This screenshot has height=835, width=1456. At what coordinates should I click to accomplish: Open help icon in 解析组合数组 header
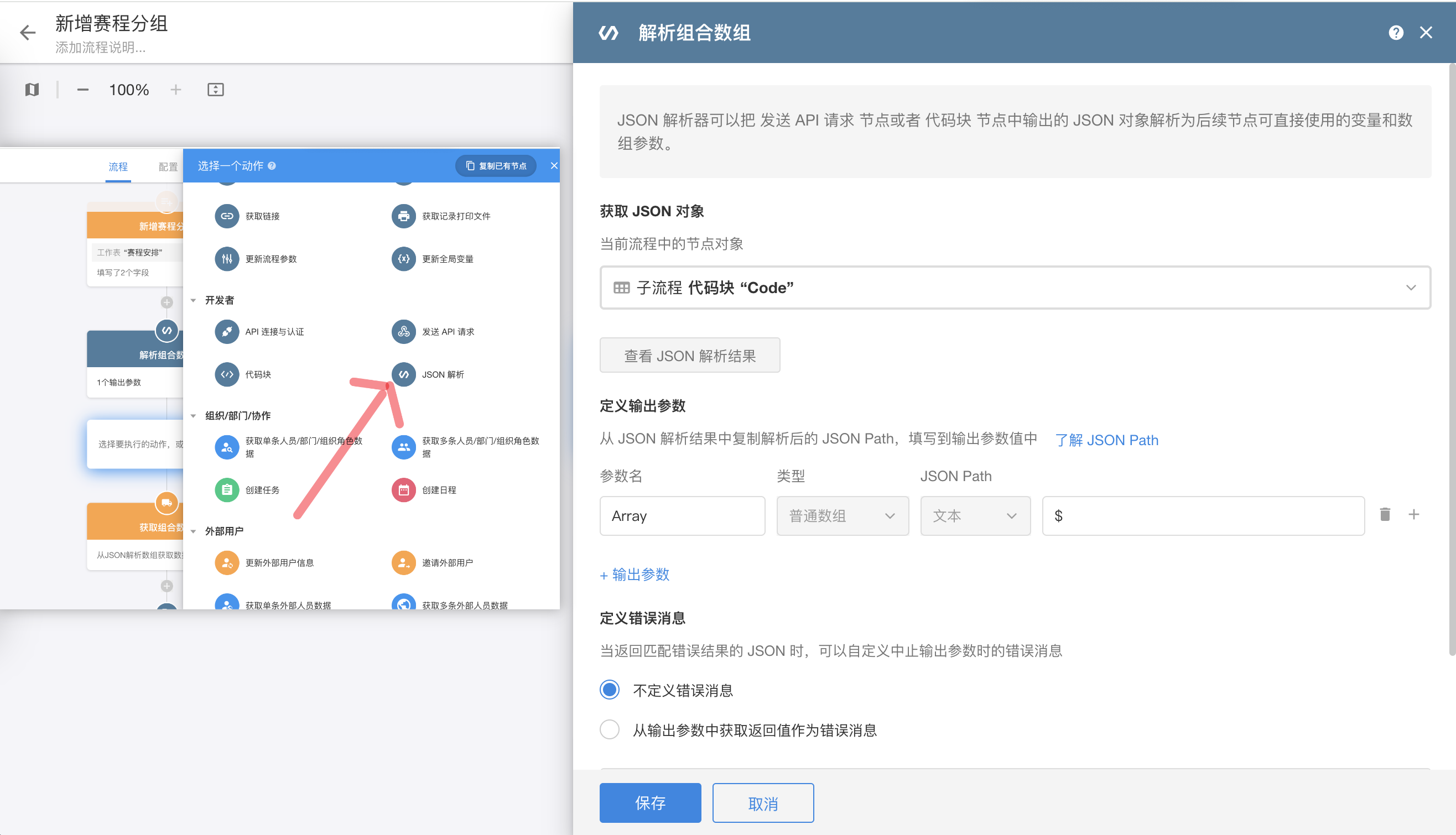point(1395,33)
